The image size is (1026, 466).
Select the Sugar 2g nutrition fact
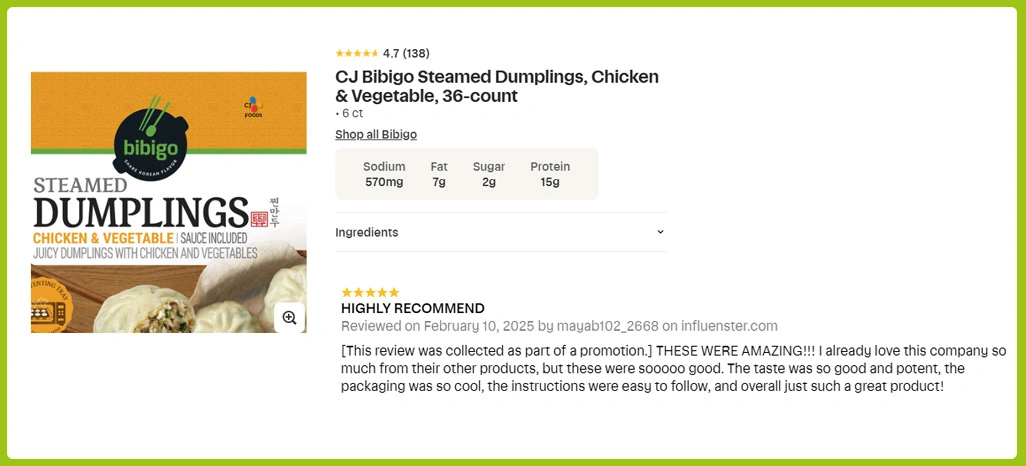pos(489,174)
